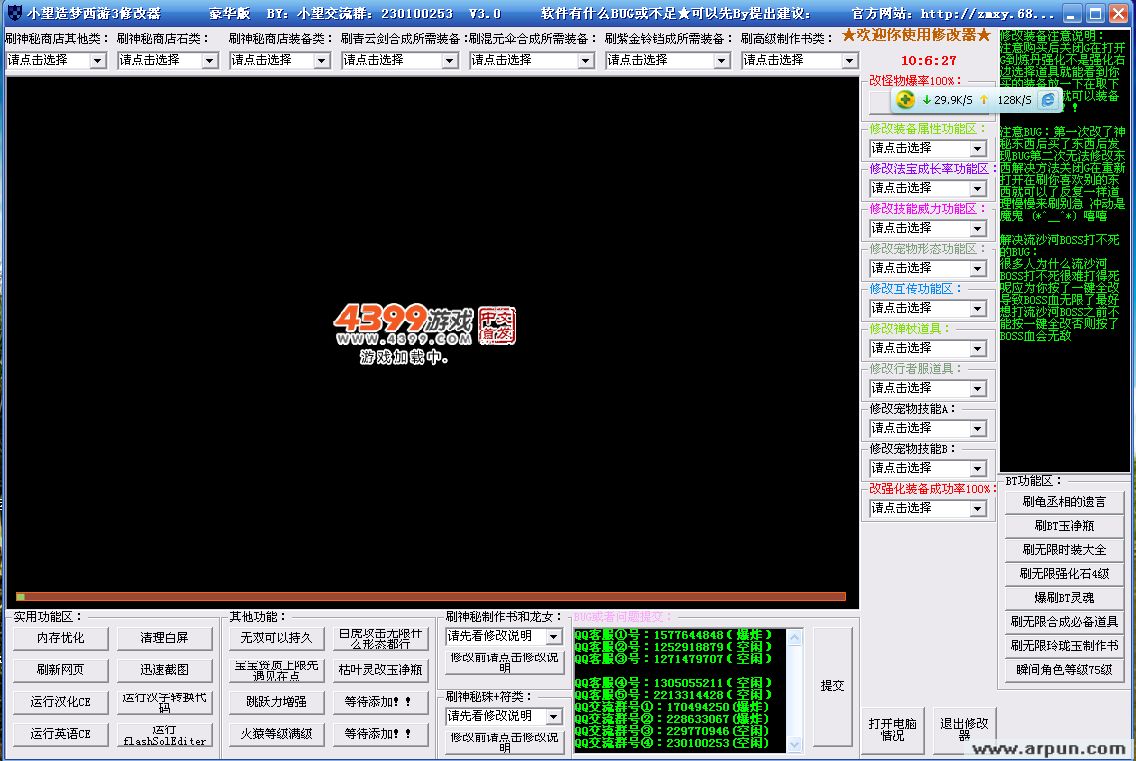Click the QQ客服①号 1577644848 line
The height and width of the screenshot is (761, 1136).
coord(673,636)
